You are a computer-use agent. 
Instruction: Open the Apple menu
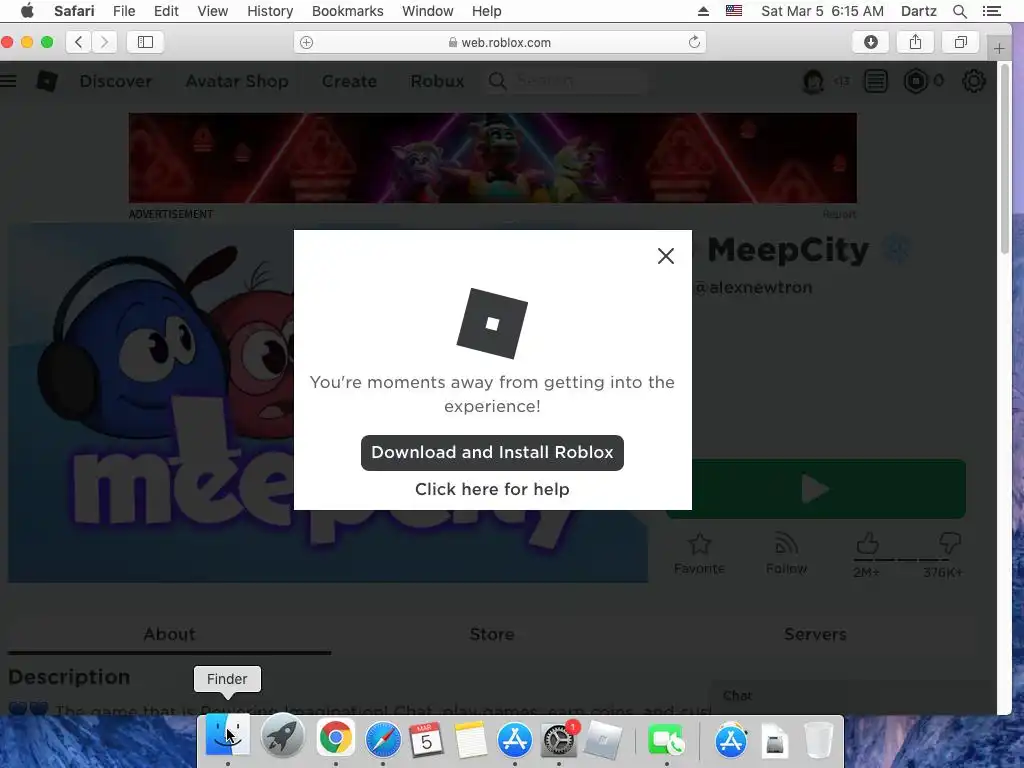(x=27, y=11)
